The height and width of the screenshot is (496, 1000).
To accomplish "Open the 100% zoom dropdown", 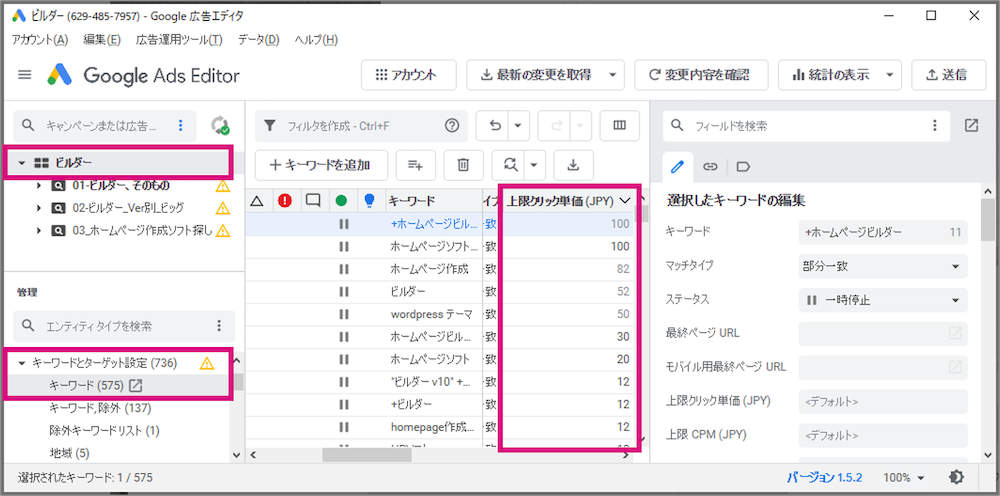I will [904, 477].
